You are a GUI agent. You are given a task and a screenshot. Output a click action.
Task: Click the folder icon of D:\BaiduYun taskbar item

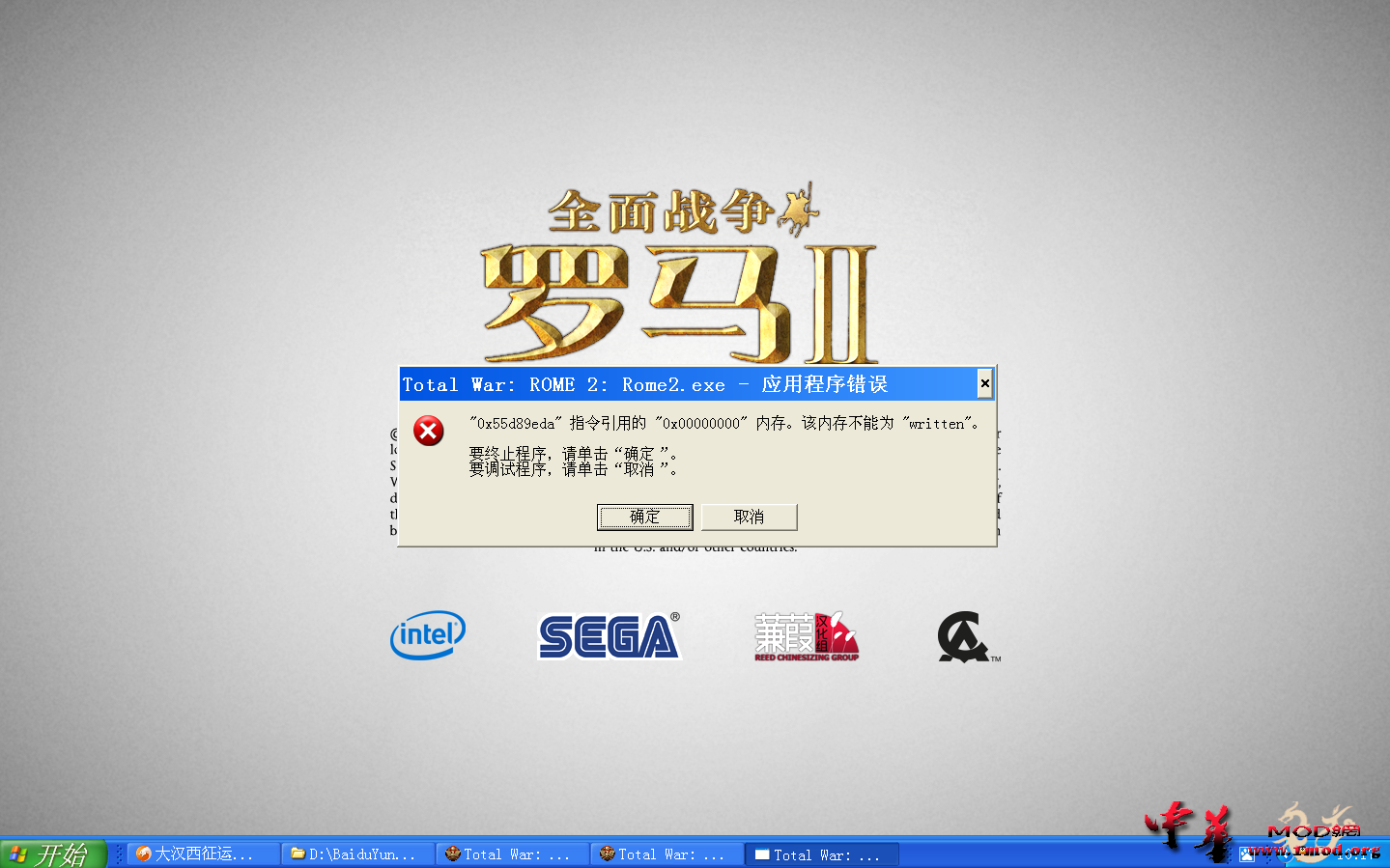tap(298, 854)
